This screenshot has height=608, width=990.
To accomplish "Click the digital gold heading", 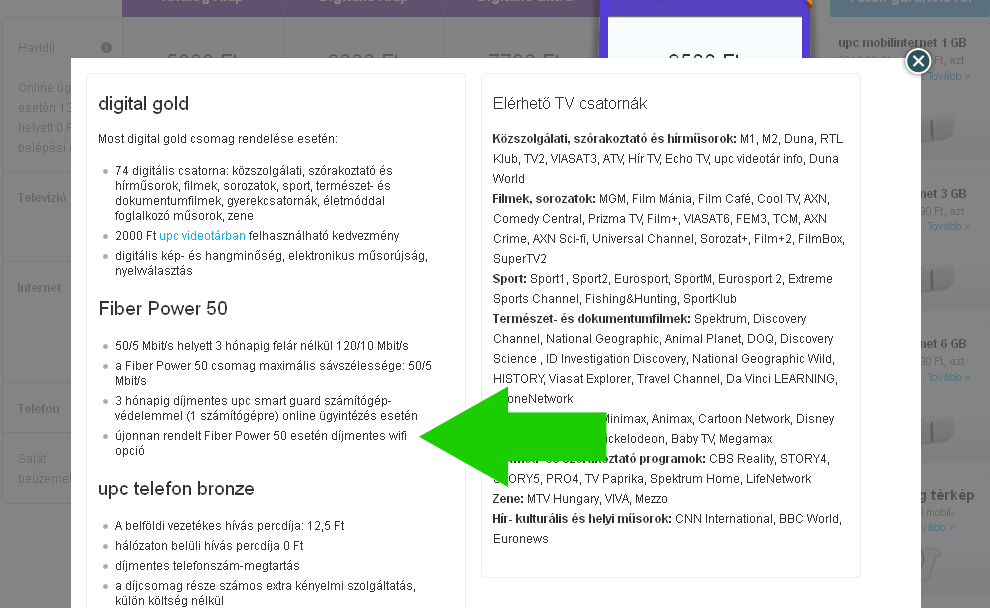I will [x=143, y=104].
